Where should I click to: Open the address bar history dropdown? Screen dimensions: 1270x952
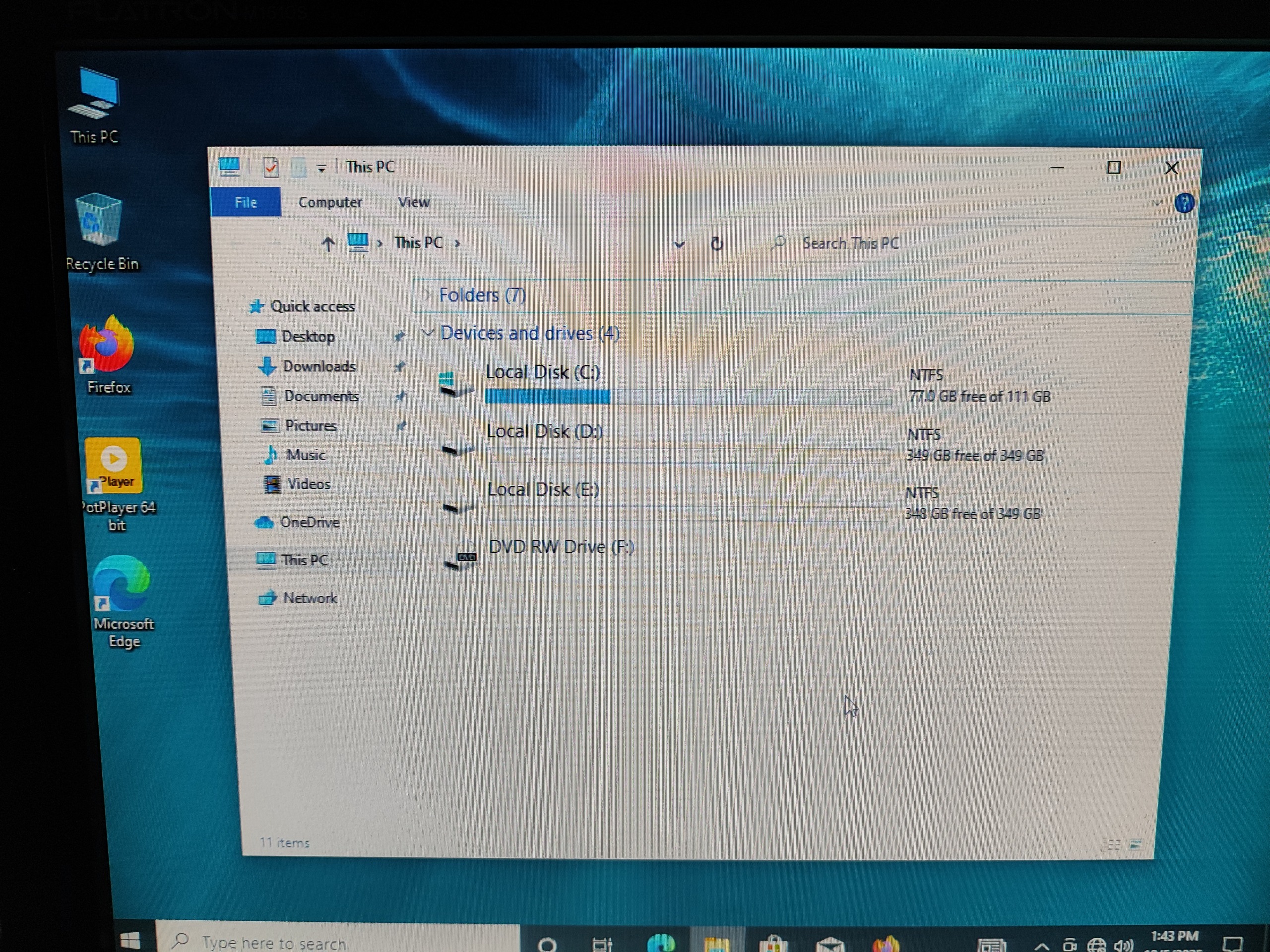coord(679,244)
